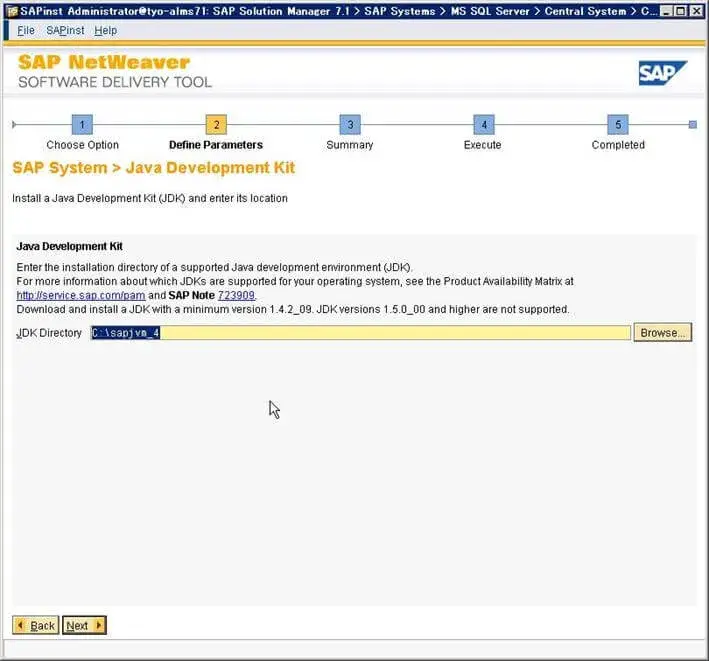The height and width of the screenshot is (661, 709).
Task: Select step 3 Summary marker
Action: point(350,124)
